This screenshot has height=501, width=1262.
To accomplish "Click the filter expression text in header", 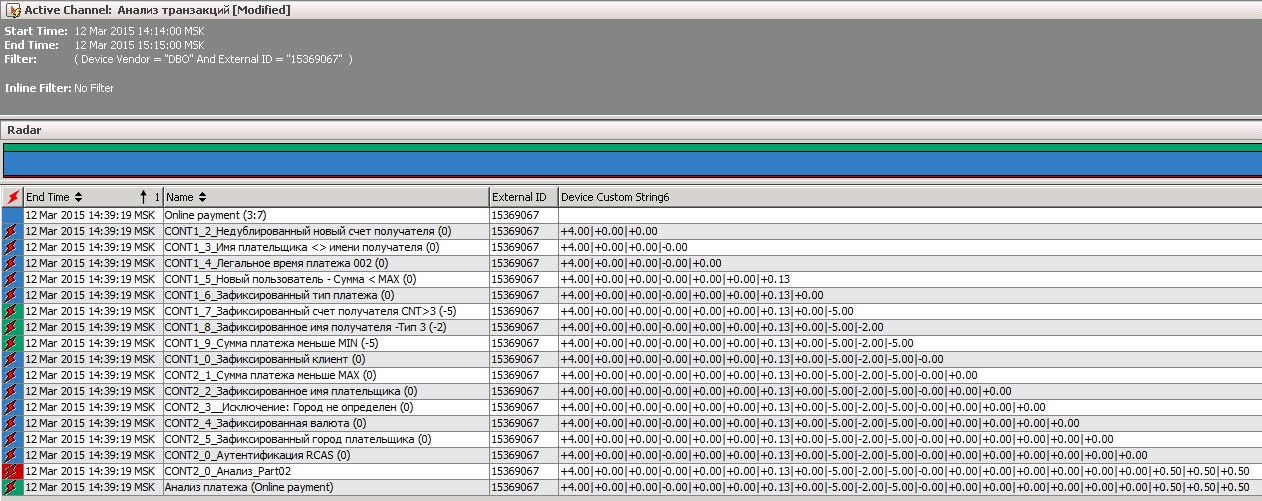I will 213,59.
